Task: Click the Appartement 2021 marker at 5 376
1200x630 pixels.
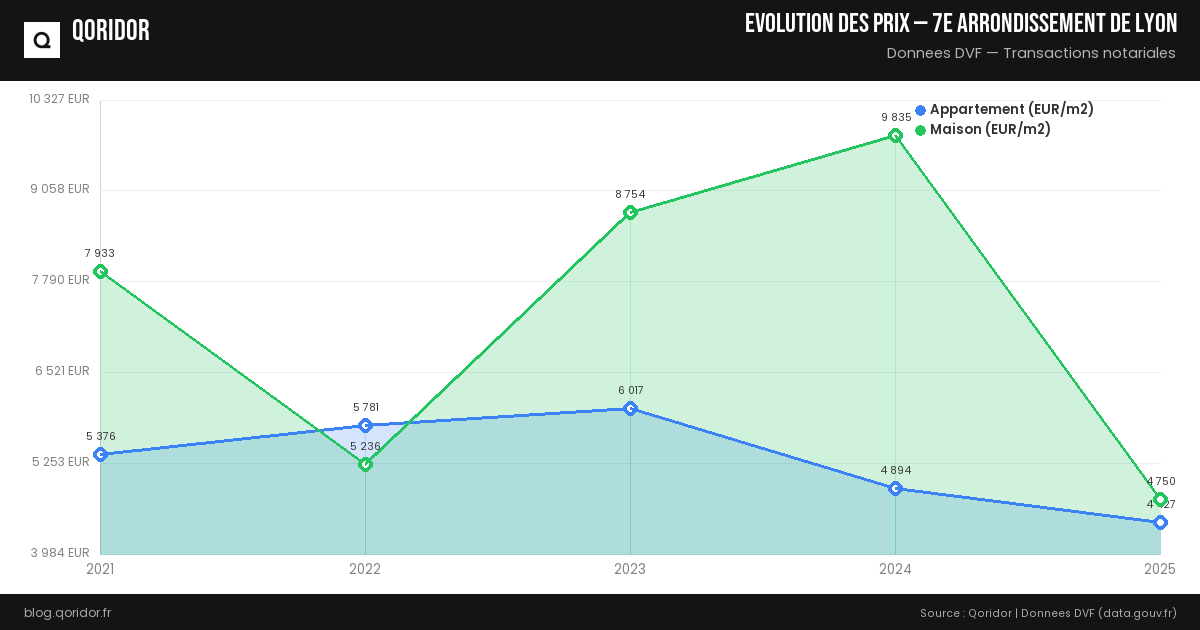Action: [x=100, y=454]
